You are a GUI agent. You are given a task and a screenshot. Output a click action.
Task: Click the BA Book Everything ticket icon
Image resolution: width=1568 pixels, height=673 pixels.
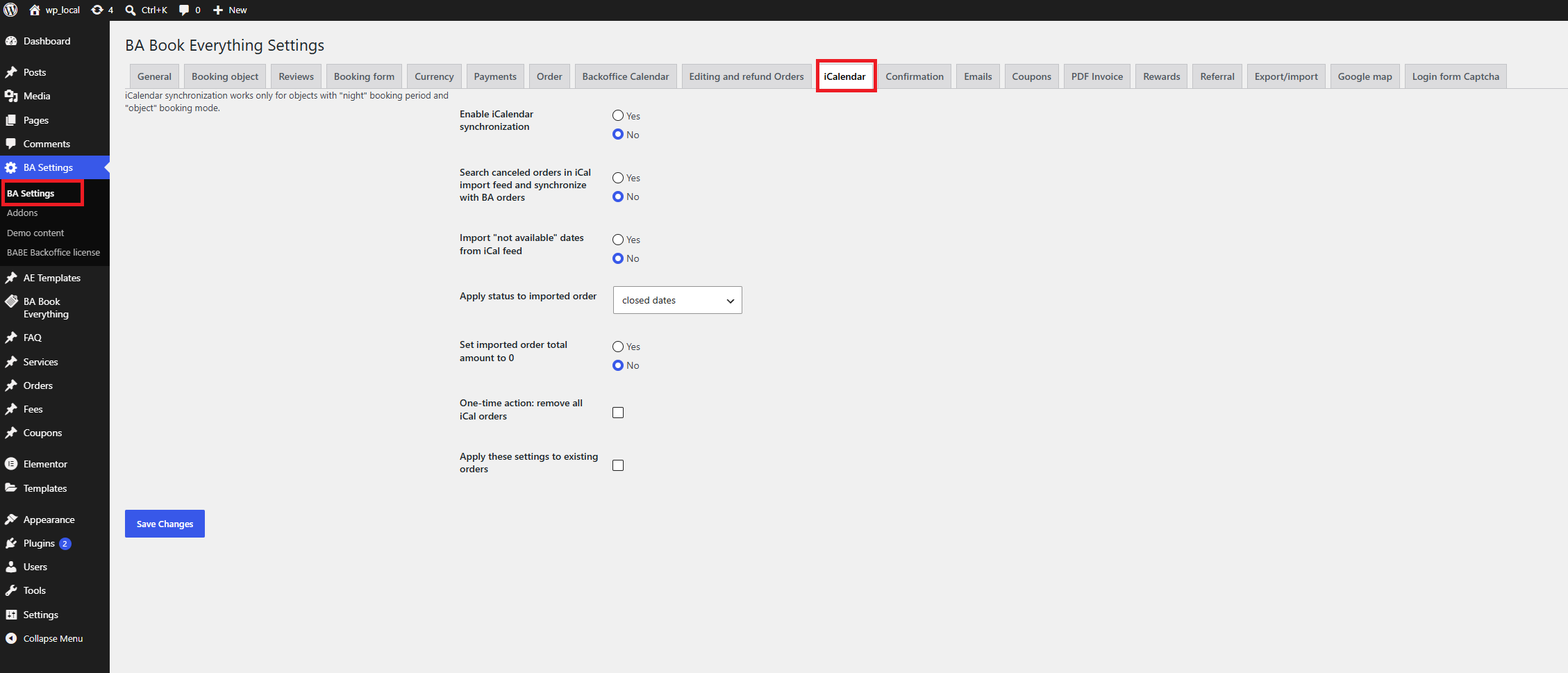(x=11, y=301)
